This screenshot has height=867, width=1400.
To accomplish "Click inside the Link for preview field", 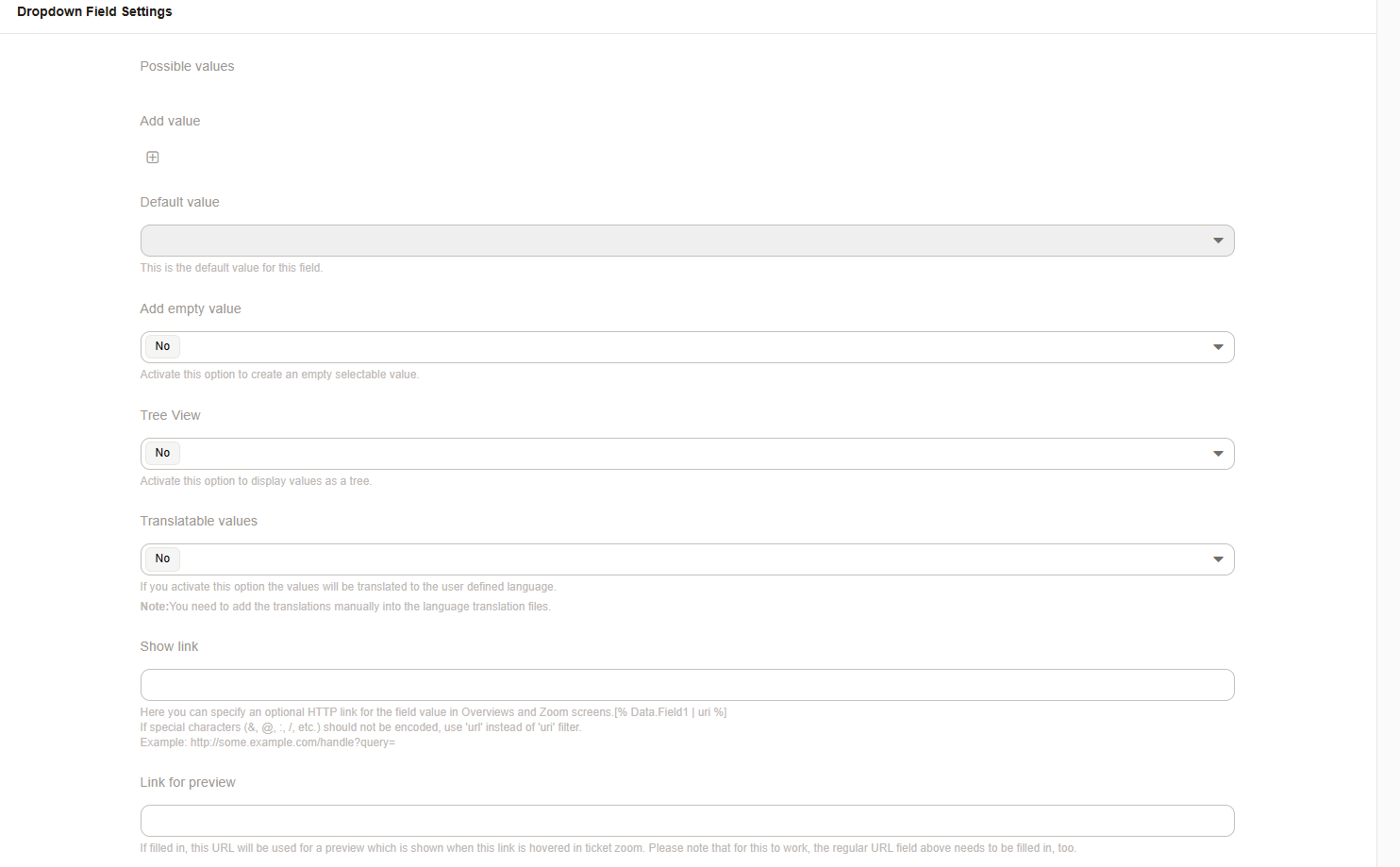I will [x=687, y=821].
